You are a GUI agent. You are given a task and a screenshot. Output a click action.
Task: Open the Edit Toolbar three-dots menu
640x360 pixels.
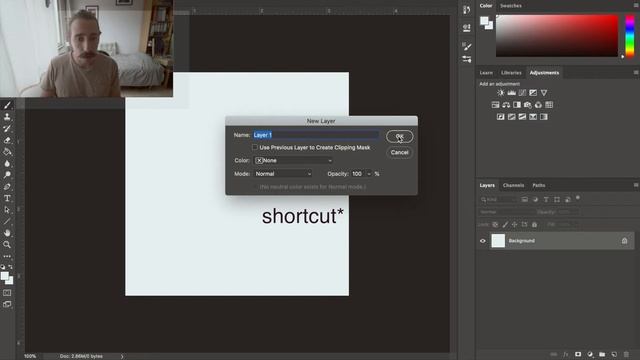coord(7,256)
